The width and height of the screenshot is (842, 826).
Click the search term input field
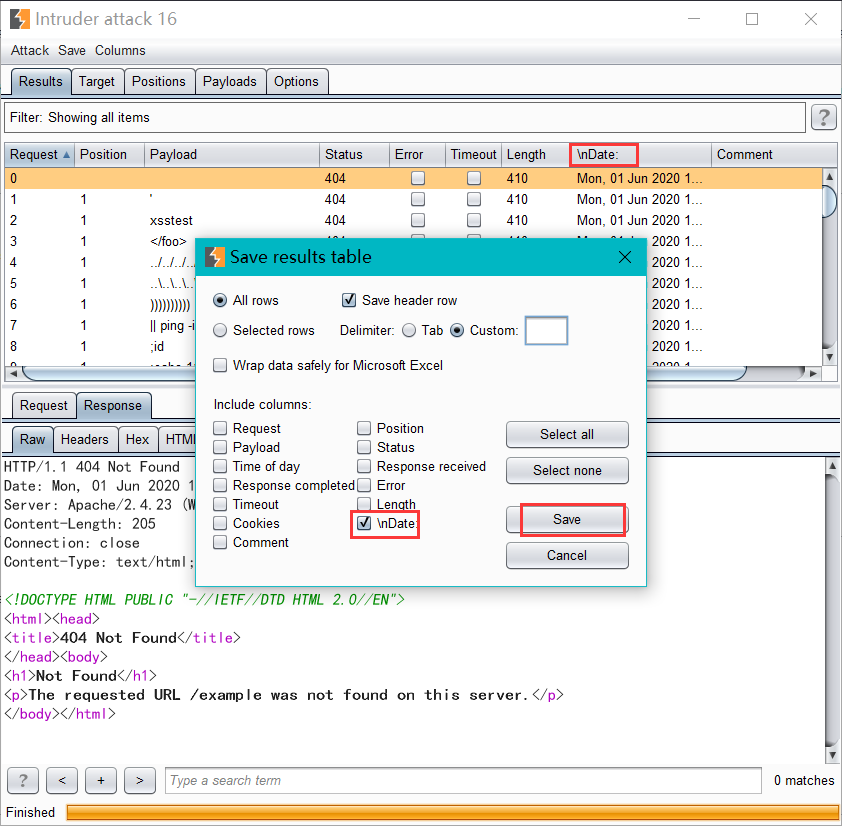click(x=463, y=780)
